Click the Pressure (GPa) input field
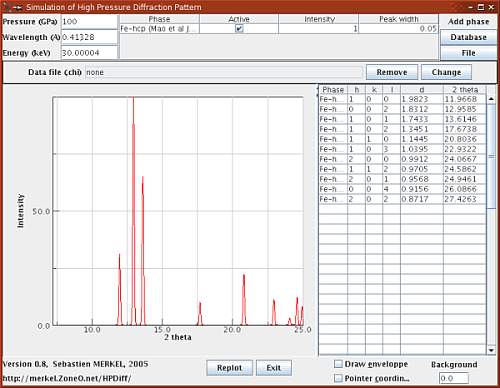 89,22
